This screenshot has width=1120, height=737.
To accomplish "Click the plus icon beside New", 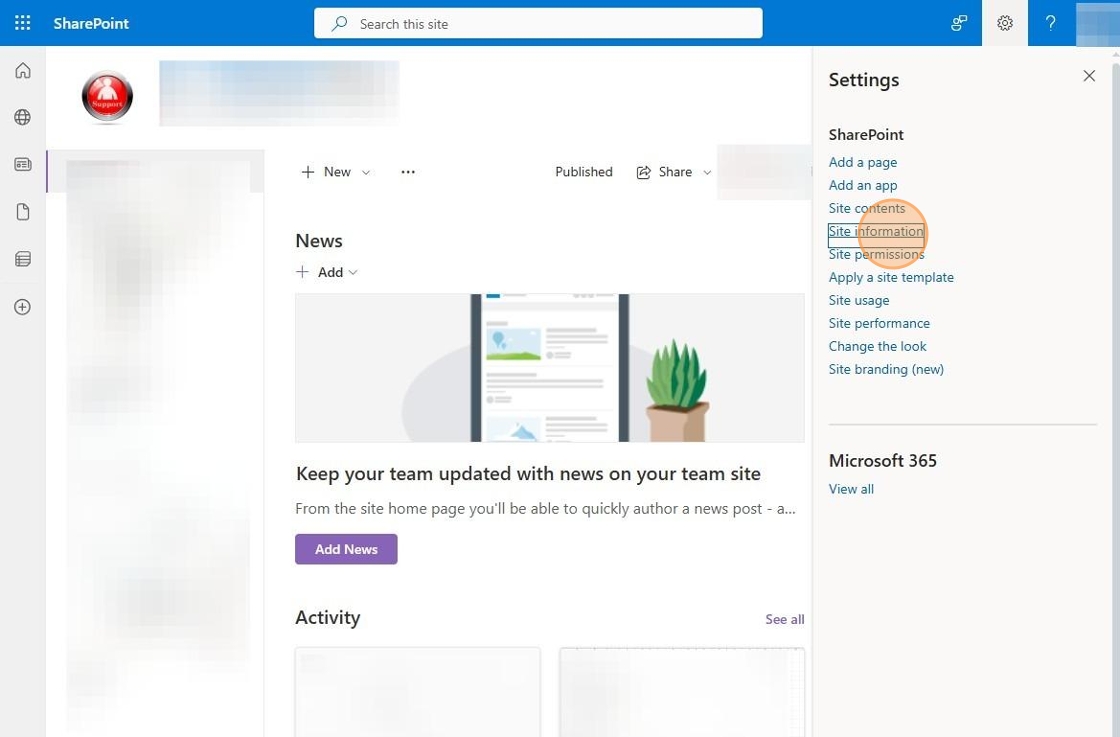I will [x=308, y=172].
